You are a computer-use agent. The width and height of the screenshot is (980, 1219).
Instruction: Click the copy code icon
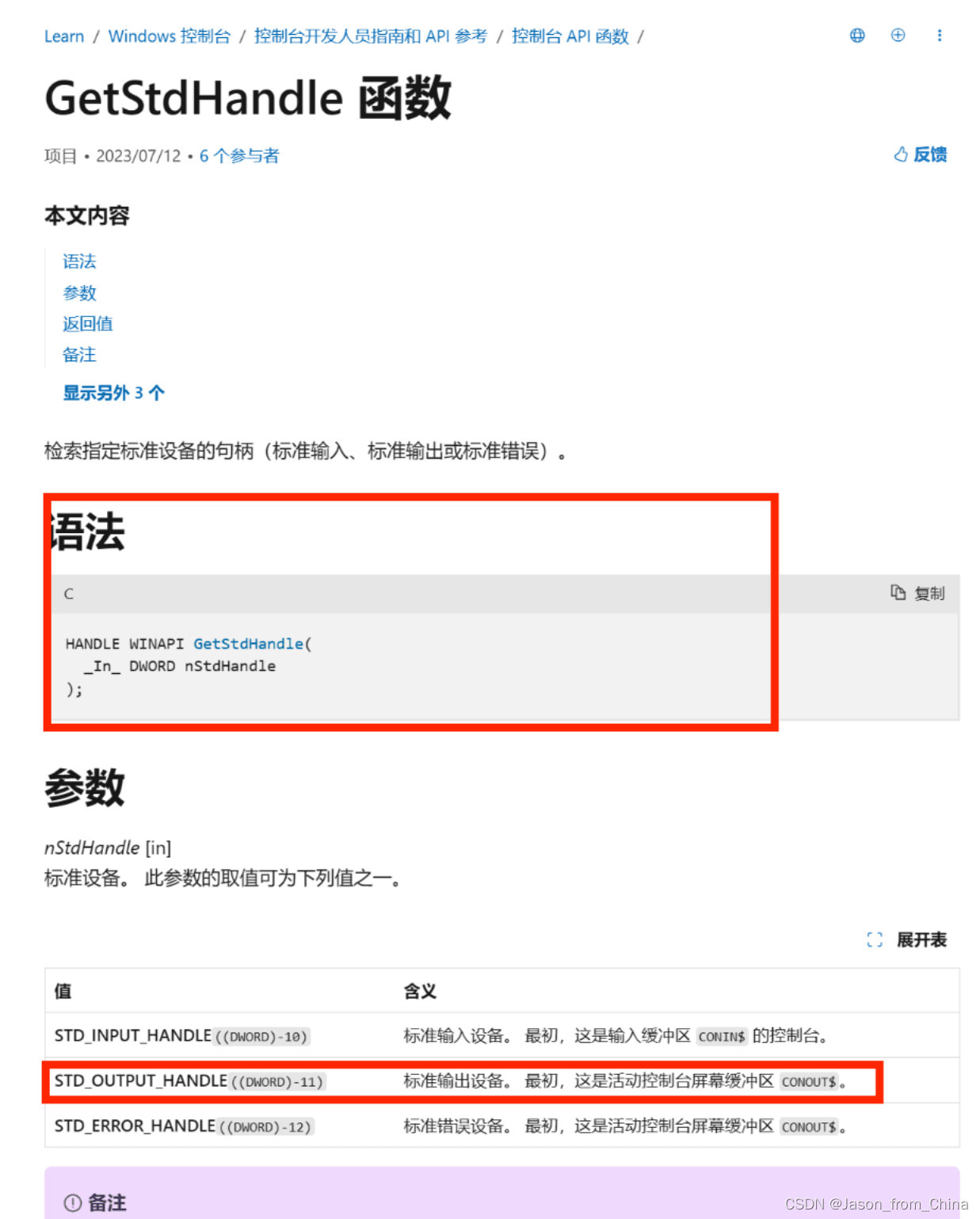pos(898,592)
